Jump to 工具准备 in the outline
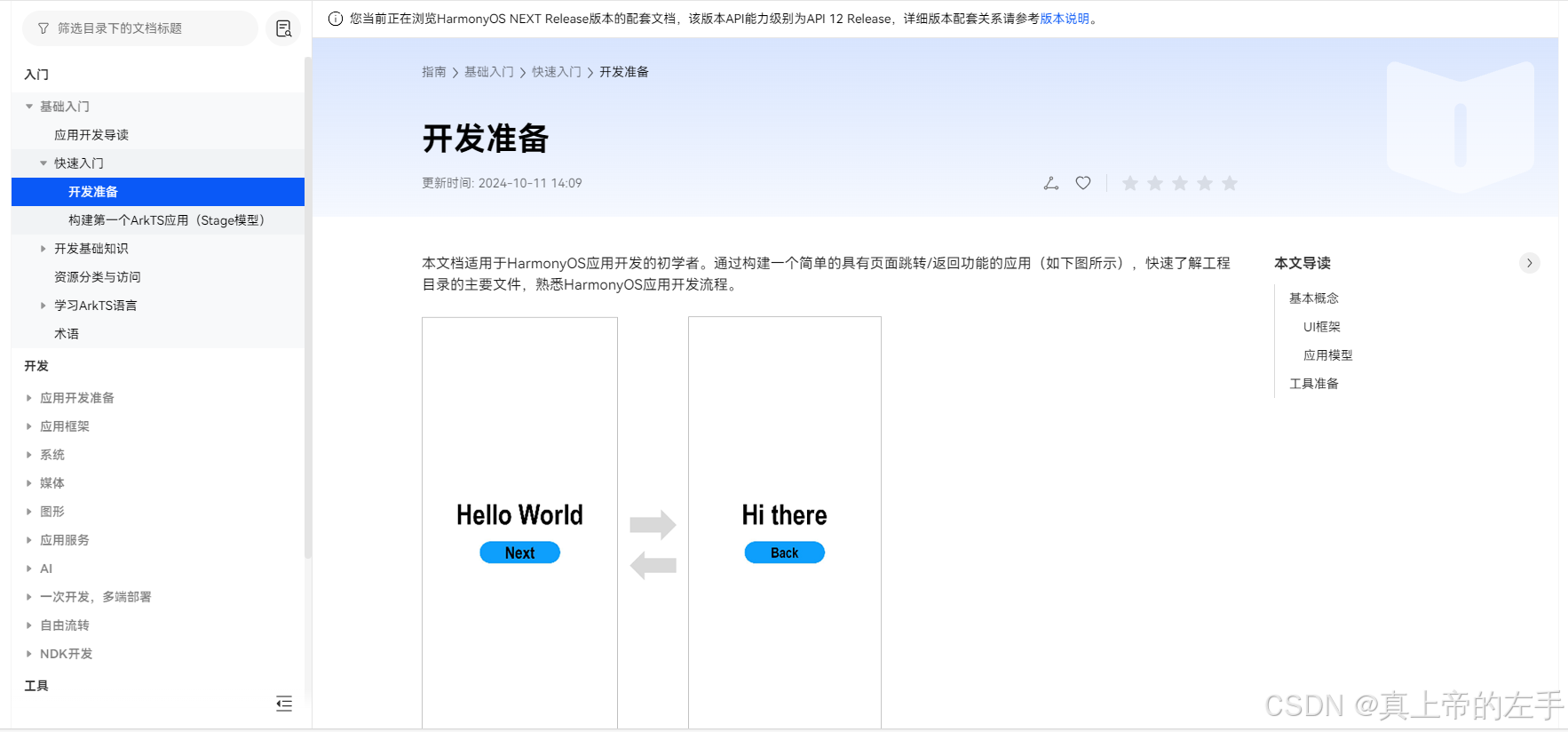 [x=1314, y=384]
